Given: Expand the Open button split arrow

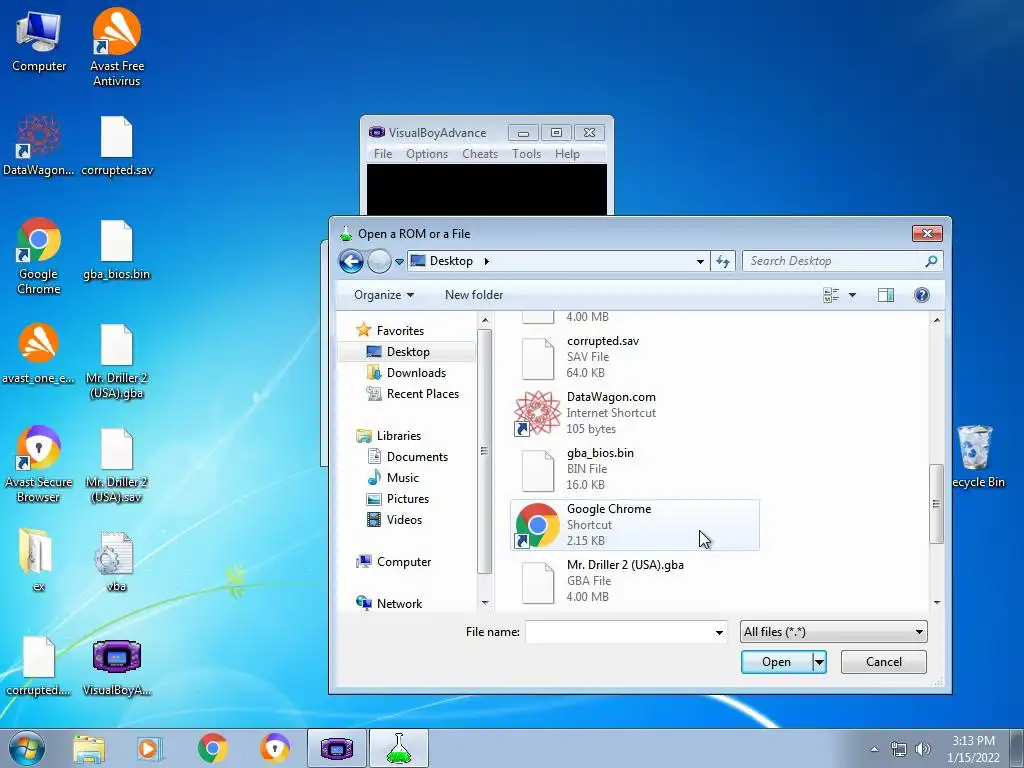Looking at the screenshot, I should 820,662.
